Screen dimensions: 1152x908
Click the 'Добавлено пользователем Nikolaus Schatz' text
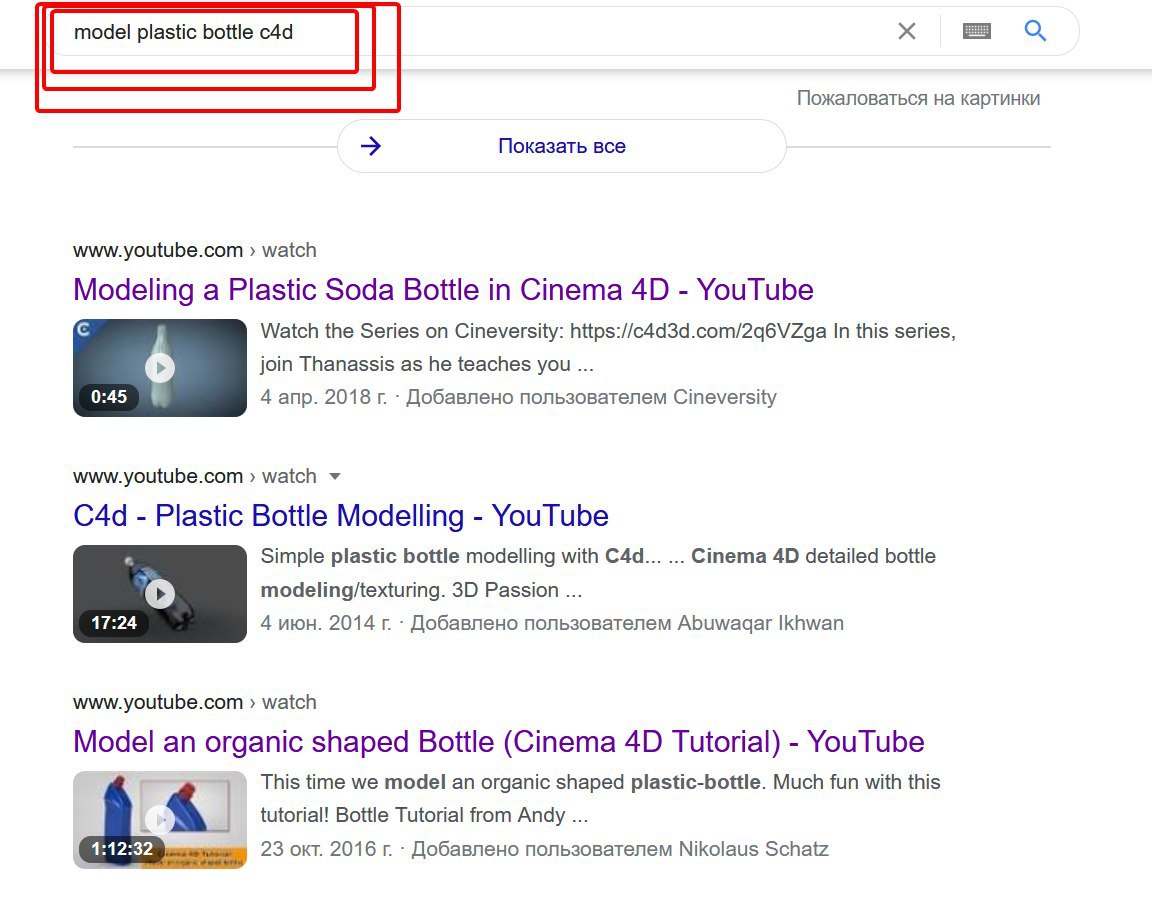(x=619, y=849)
